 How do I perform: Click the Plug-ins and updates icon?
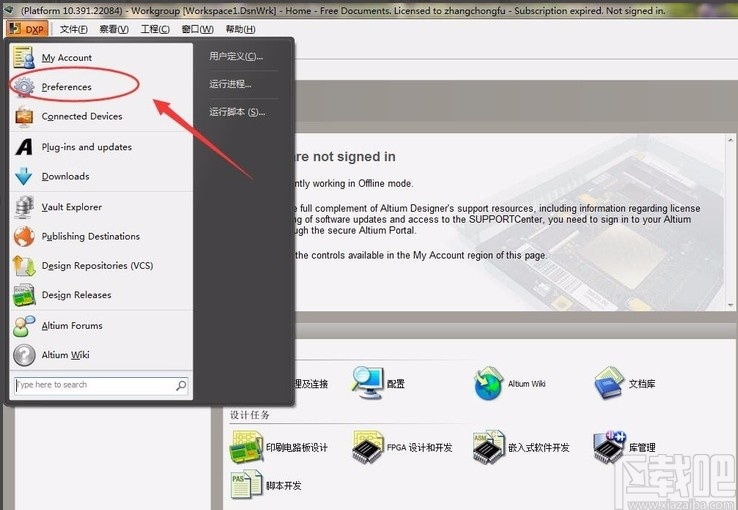pos(24,147)
